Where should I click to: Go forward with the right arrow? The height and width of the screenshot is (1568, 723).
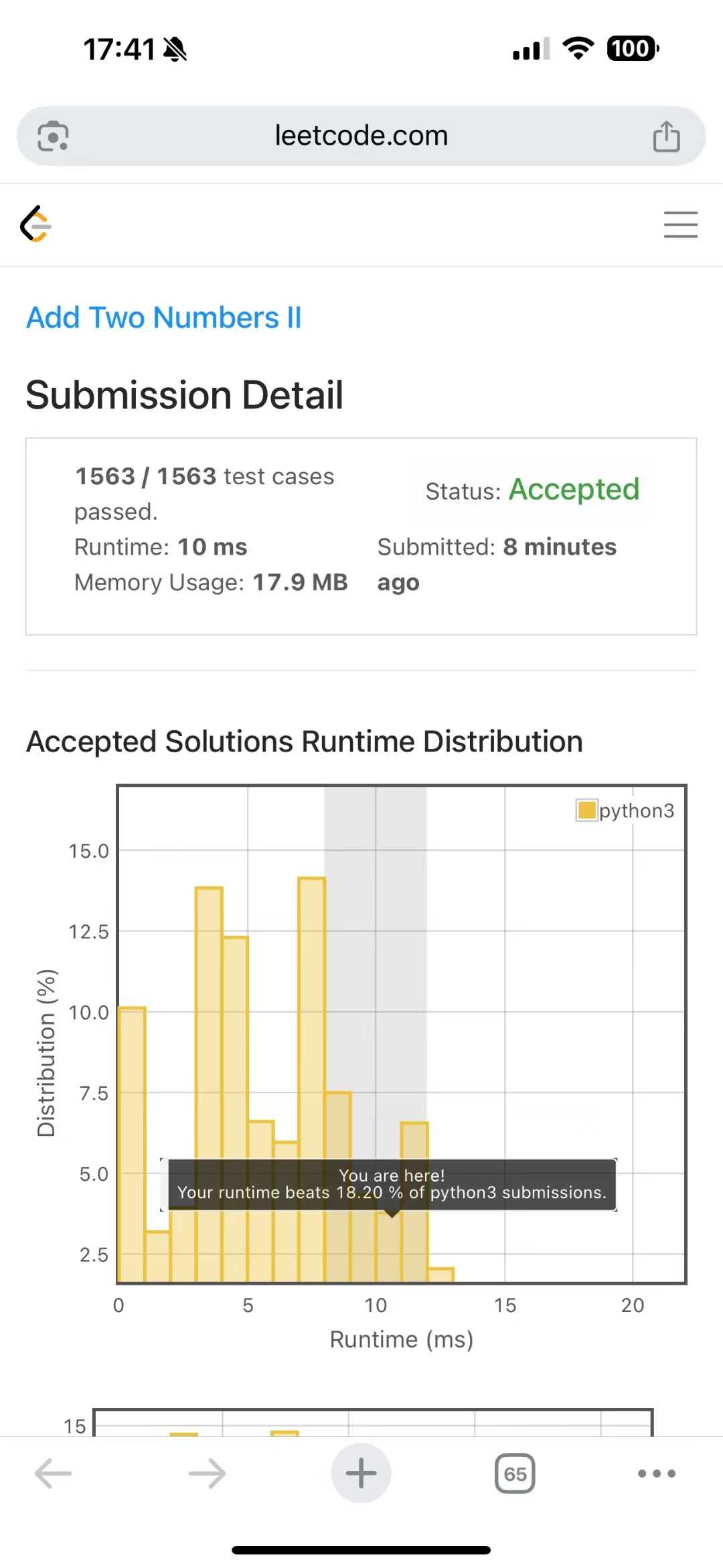(x=207, y=1473)
